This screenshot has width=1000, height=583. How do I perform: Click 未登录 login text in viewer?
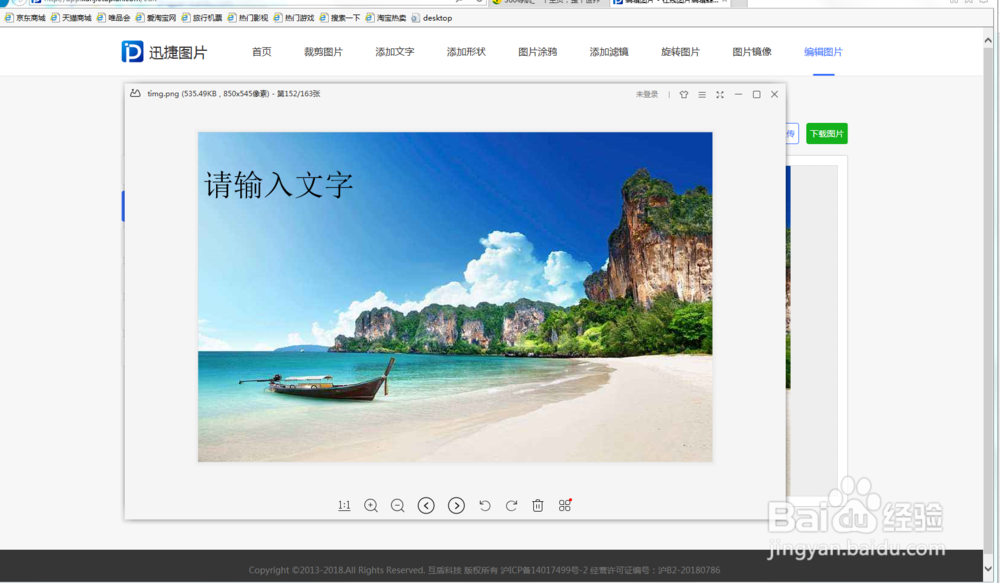coord(647,94)
